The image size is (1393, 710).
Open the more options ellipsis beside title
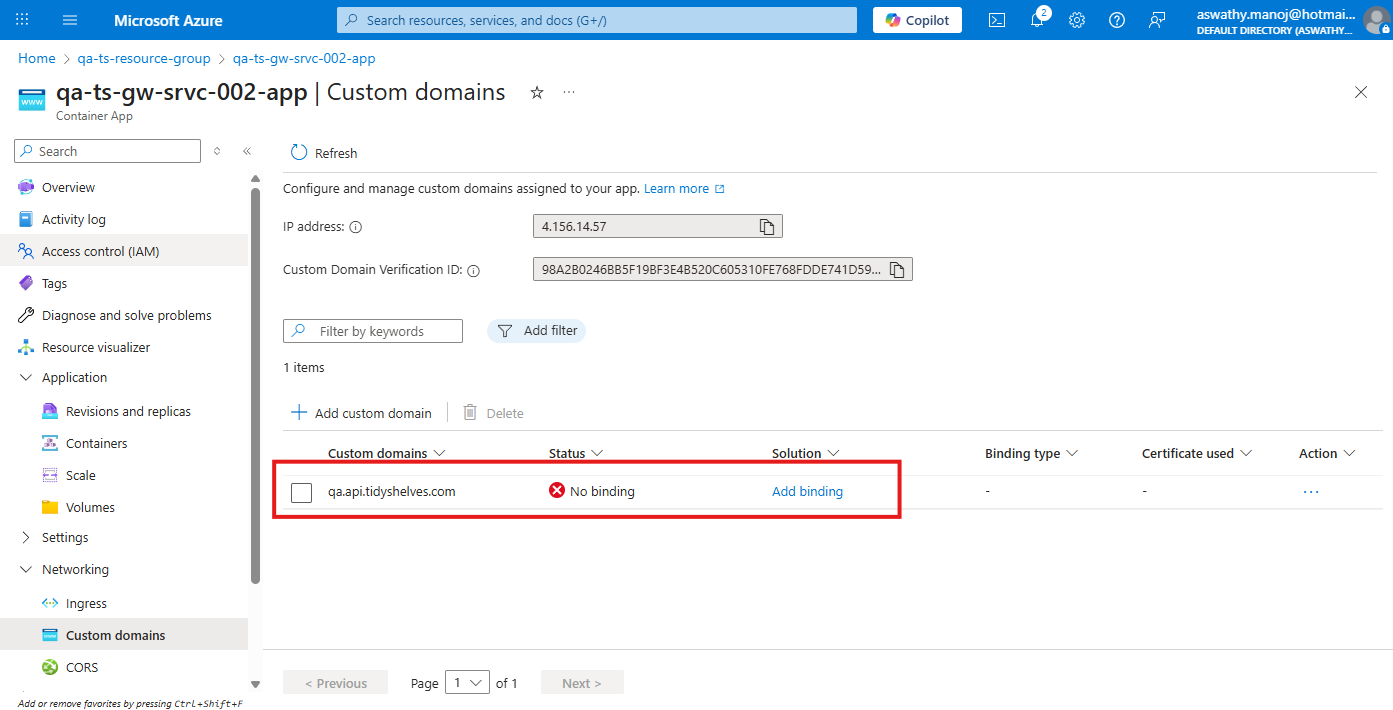569,92
